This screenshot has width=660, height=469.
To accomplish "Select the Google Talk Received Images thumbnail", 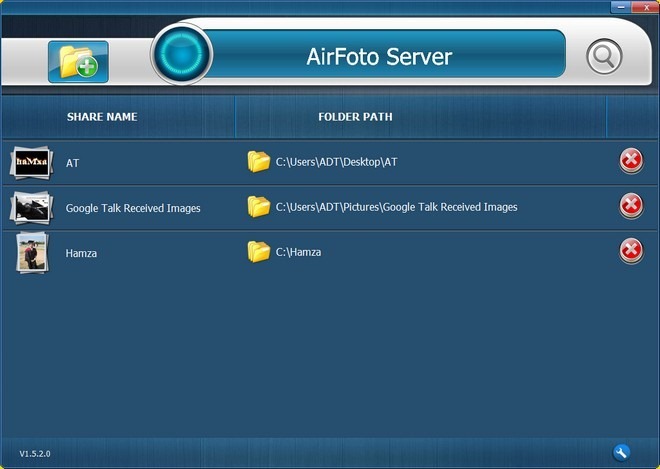I will [x=32, y=207].
